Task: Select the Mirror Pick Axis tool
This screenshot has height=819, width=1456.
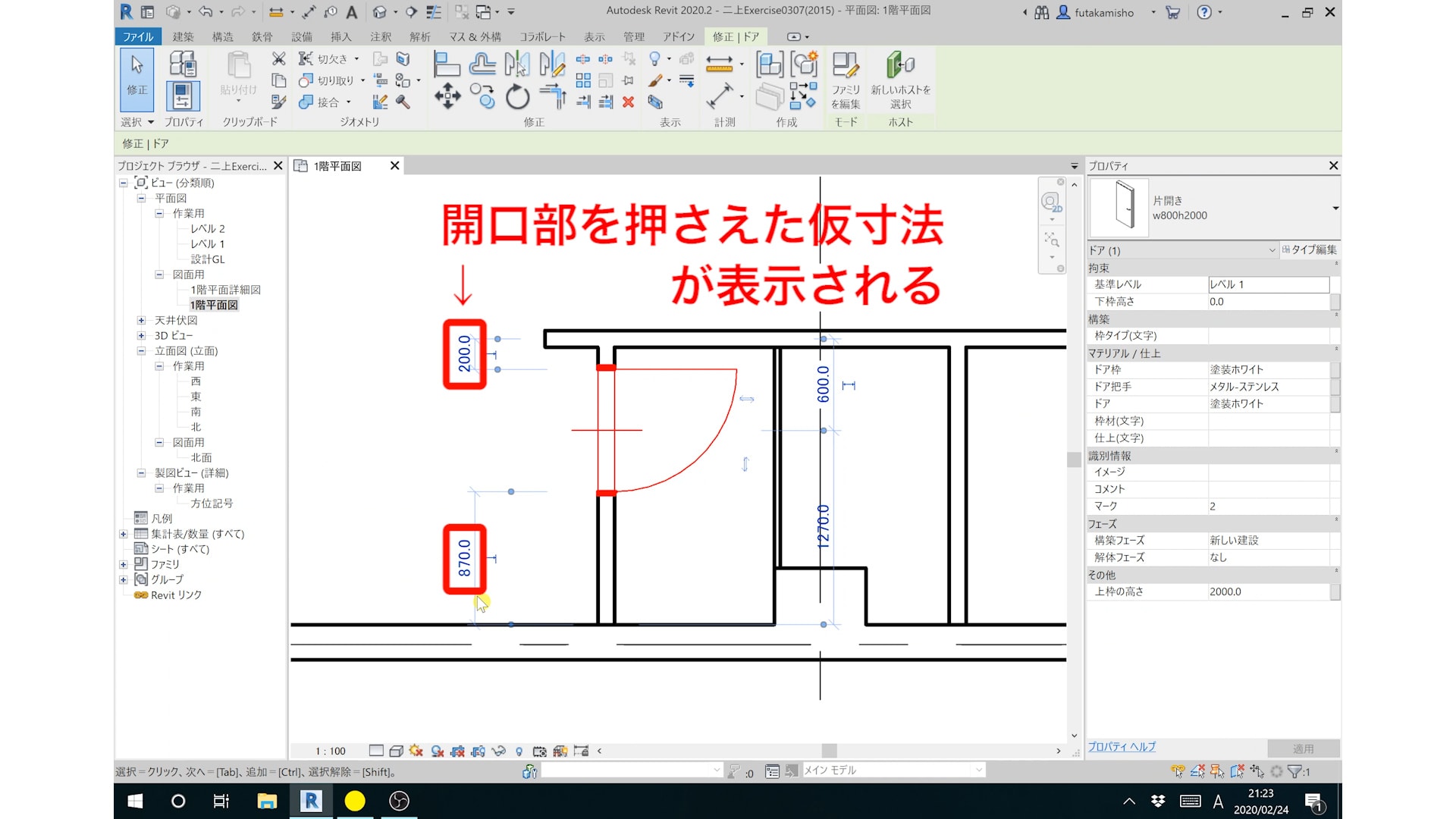Action: tap(517, 65)
